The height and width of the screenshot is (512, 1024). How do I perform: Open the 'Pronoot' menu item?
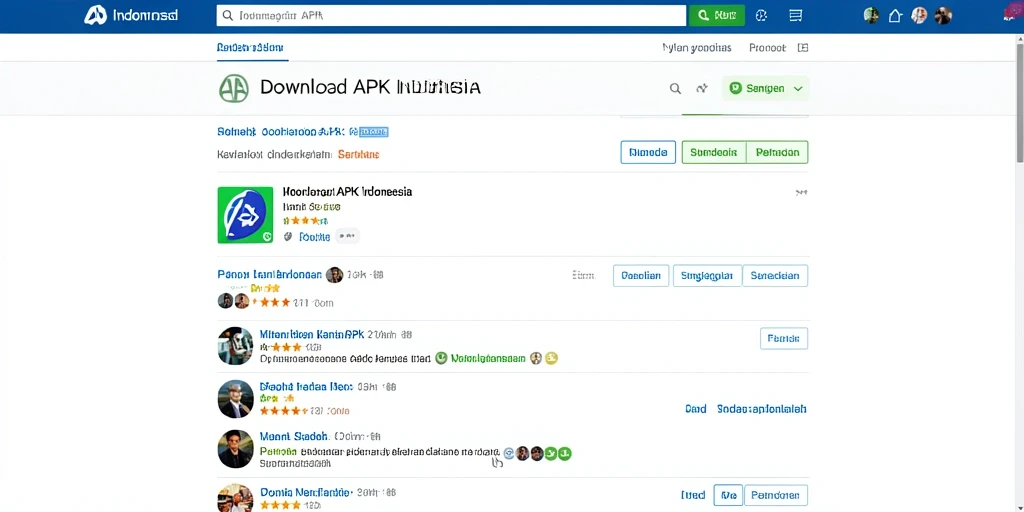[x=767, y=48]
